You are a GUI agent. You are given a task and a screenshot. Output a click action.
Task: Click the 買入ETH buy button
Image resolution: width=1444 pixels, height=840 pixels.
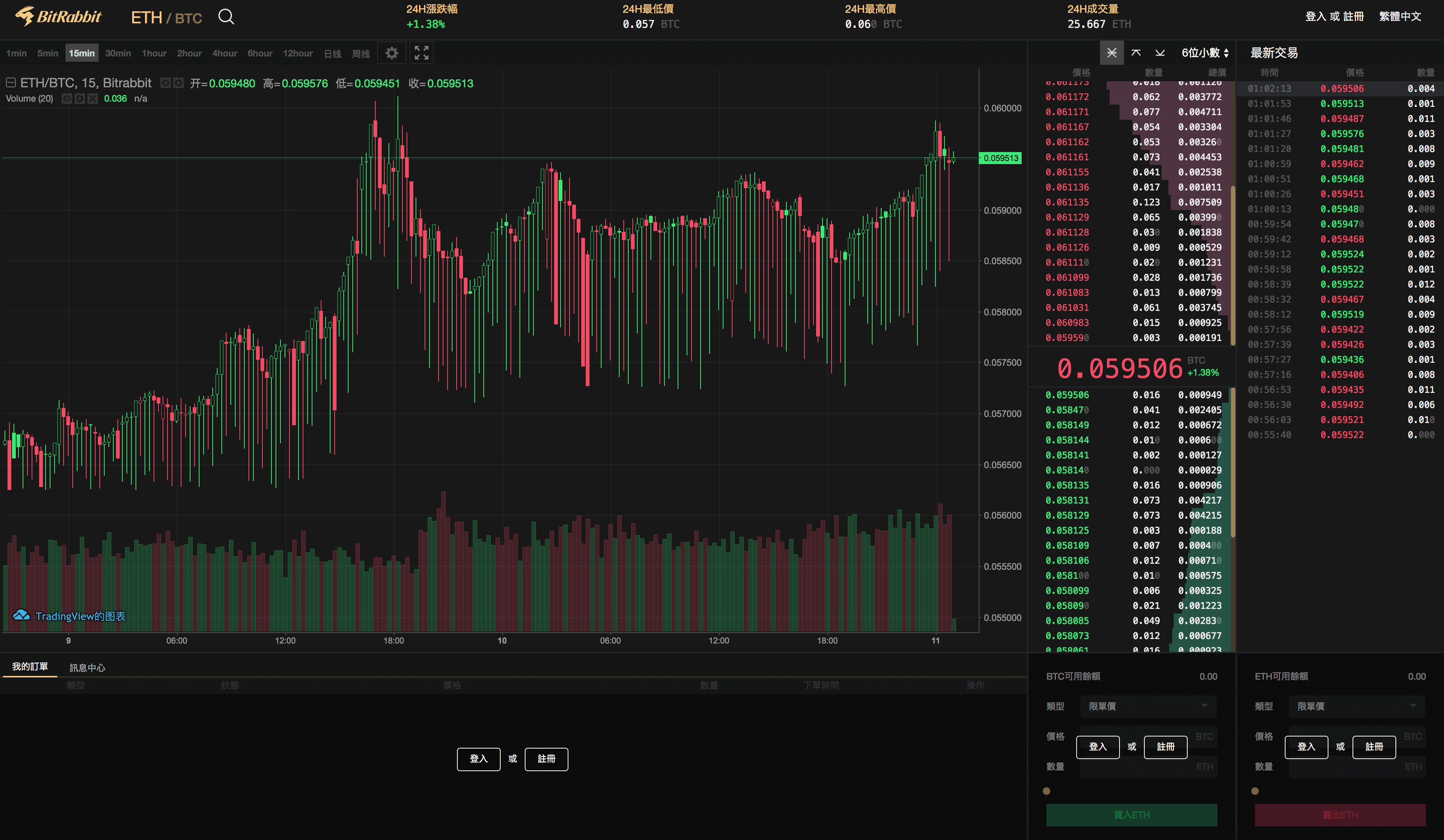(x=1132, y=814)
